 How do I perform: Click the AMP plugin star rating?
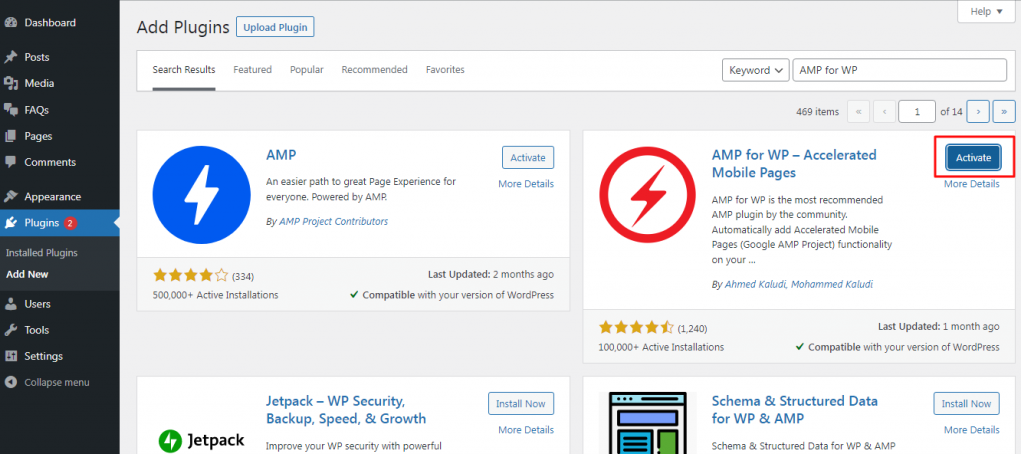[191, 274]
